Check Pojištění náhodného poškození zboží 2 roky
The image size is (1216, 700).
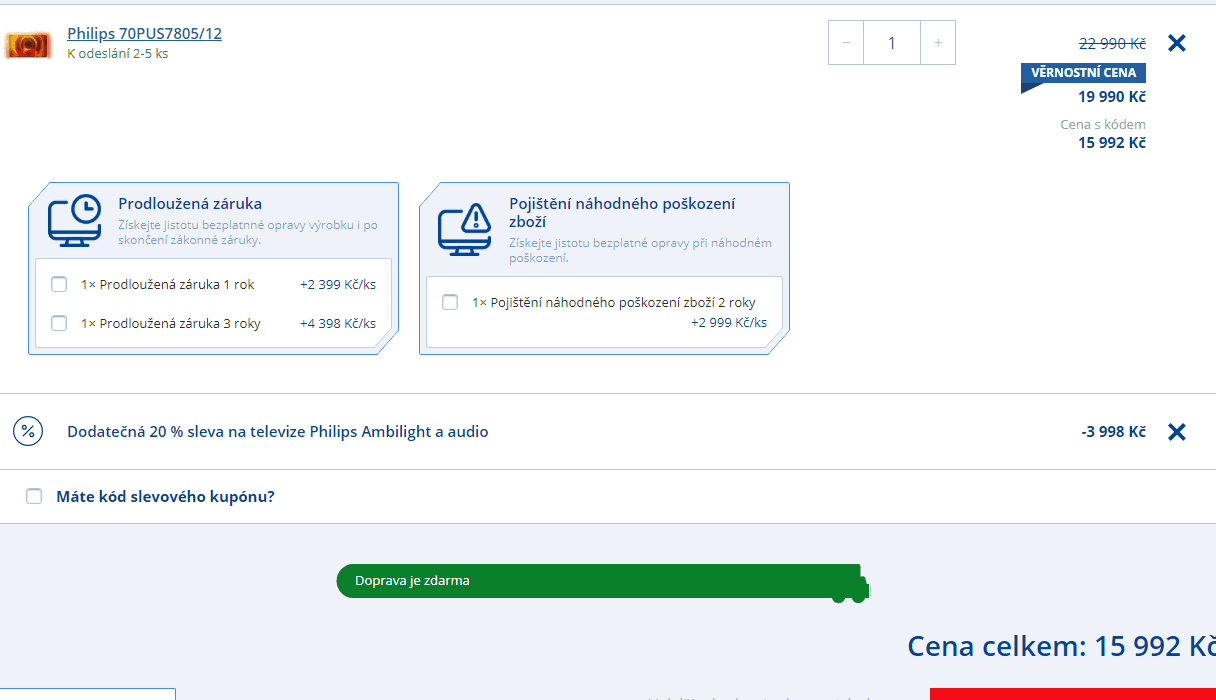[450, 302]
